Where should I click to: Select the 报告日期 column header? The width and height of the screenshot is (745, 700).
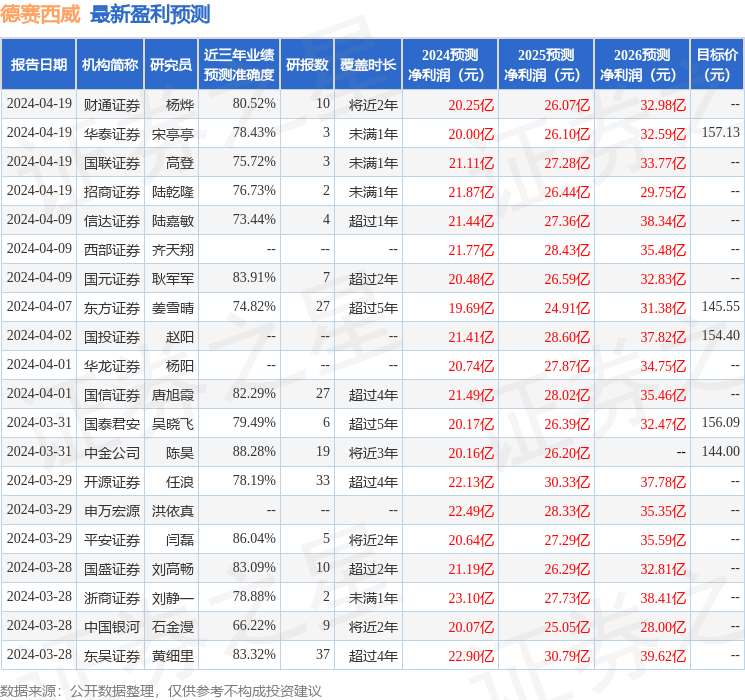coord(38,65)
